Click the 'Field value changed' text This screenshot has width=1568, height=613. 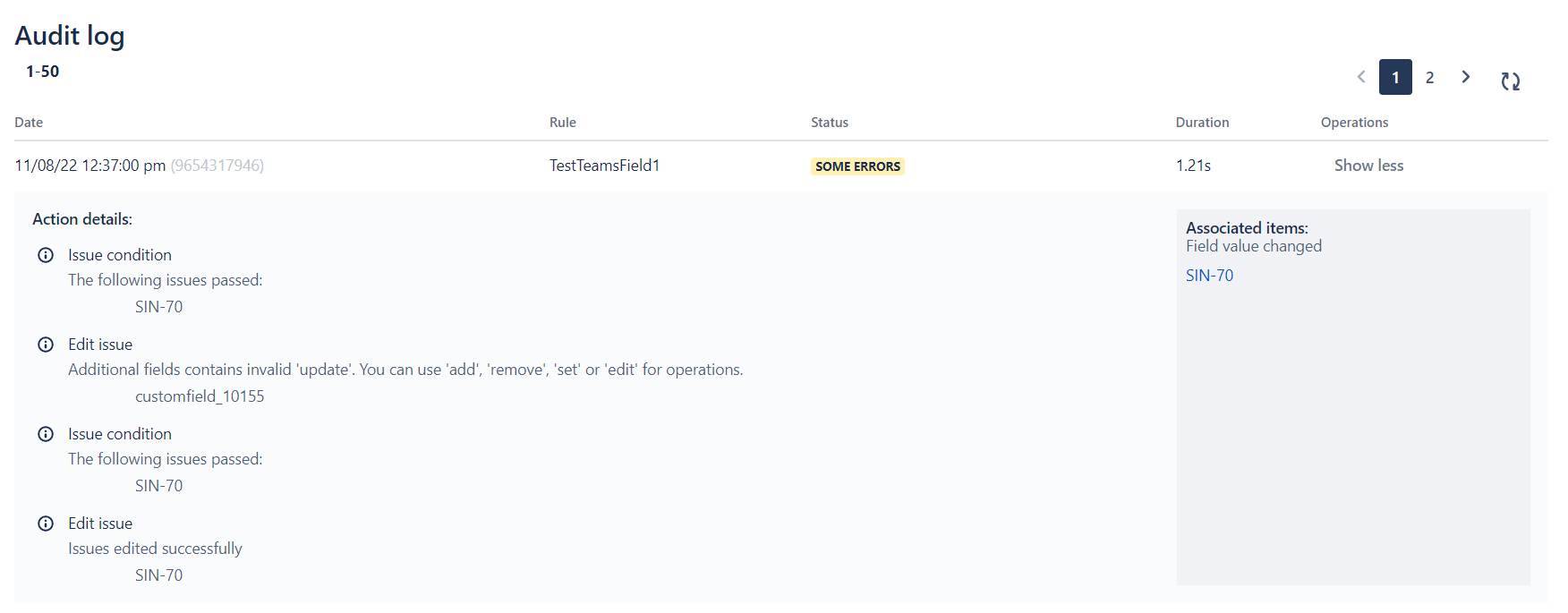pos(1254,246)
